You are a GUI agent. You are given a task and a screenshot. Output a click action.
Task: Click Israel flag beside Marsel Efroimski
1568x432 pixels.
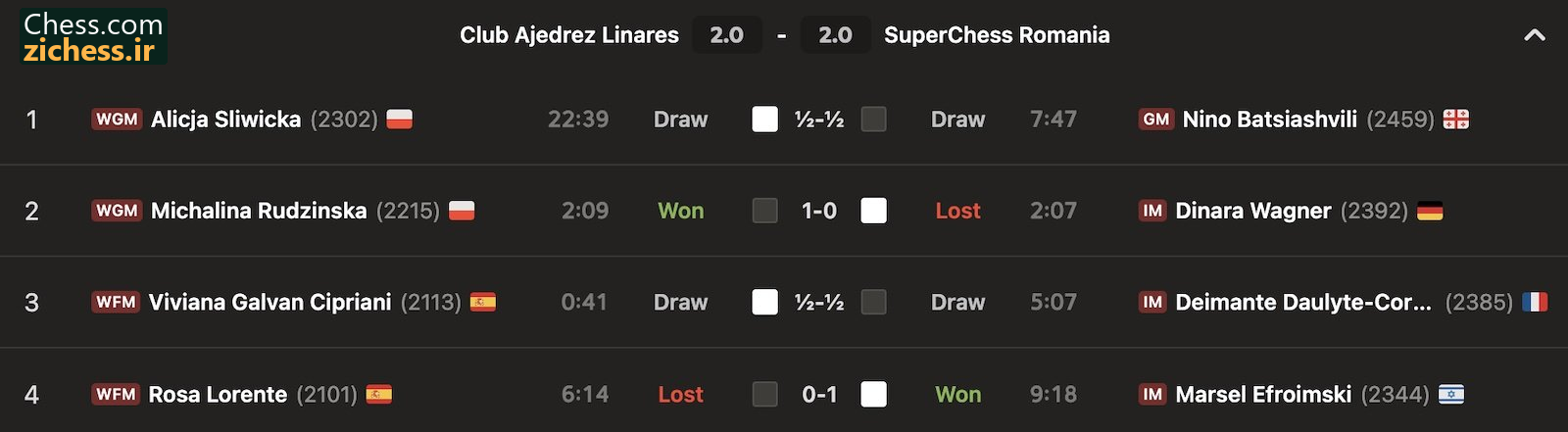[x=1451, y=394]
